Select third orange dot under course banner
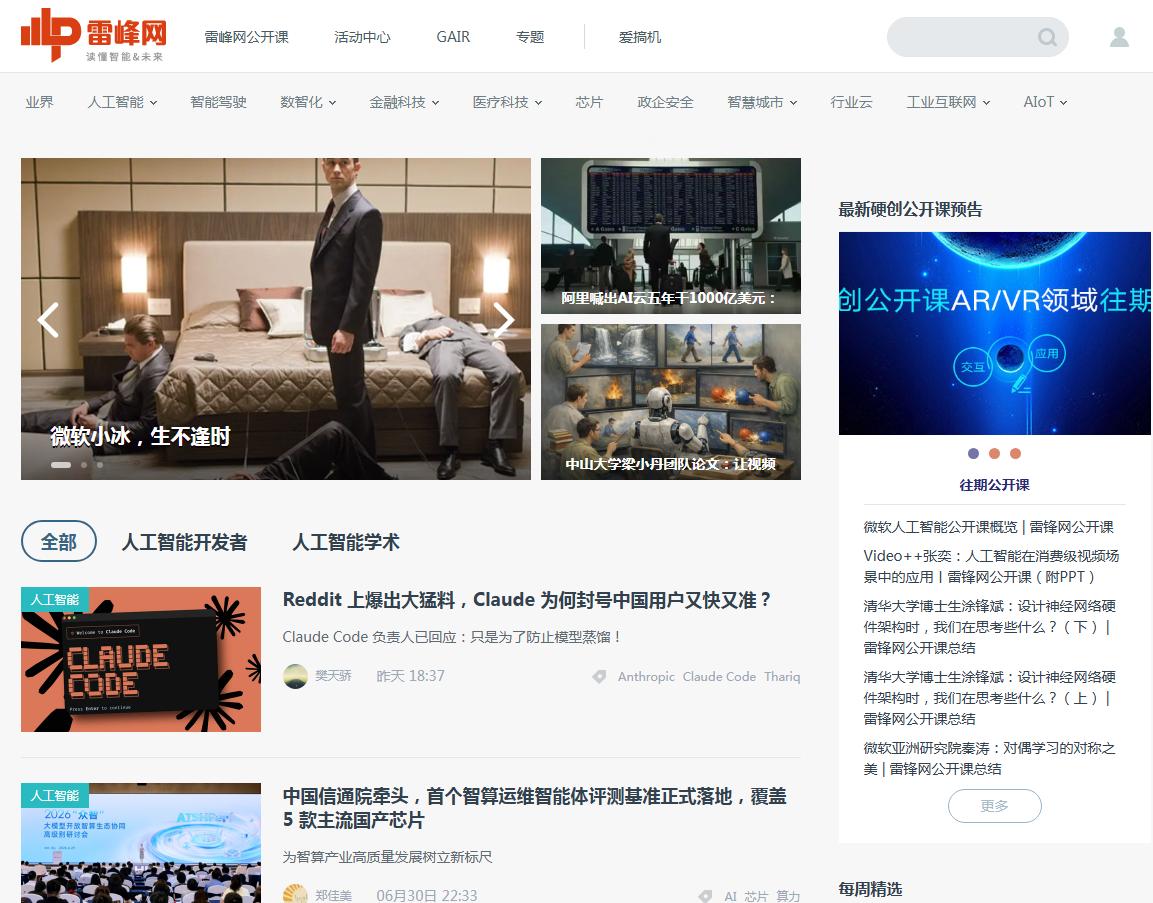Image resolution: width=1153 pixels, height=903 pixels. [x=1015, y=454]
